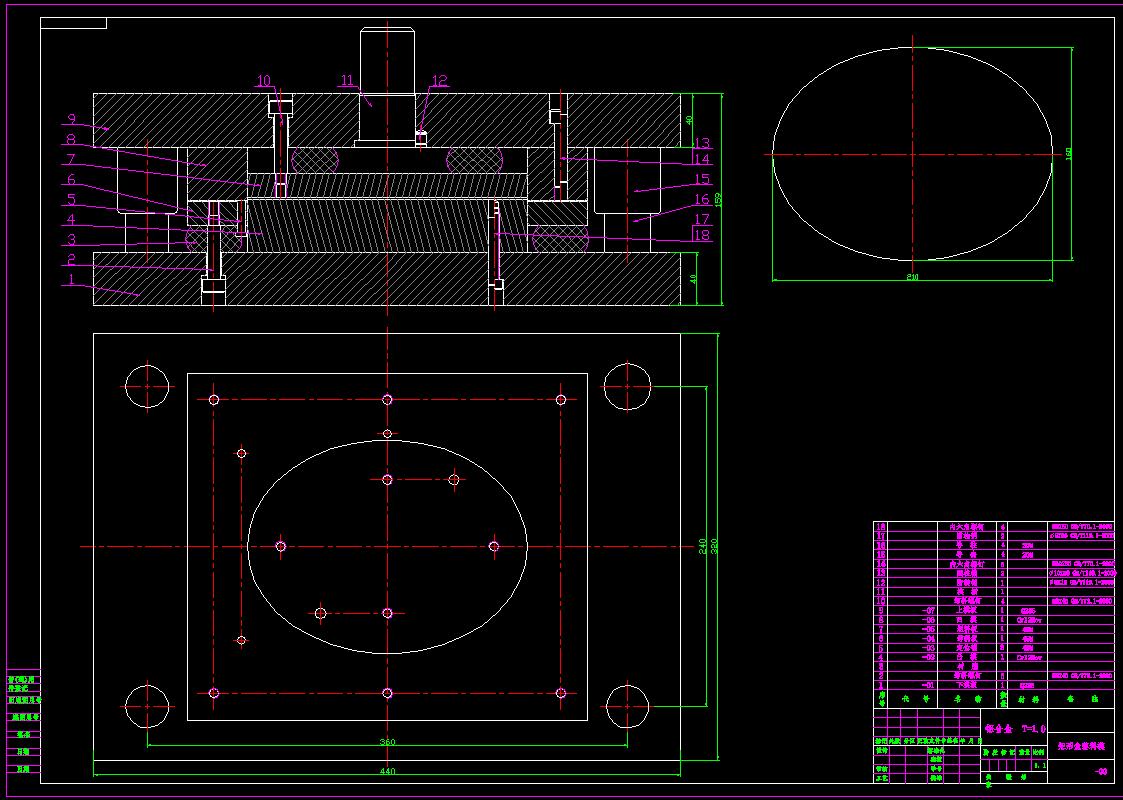Select the 160 ellipse height dimension
The height and width of the screenshot is (800, 1123).
[1069, 155]
